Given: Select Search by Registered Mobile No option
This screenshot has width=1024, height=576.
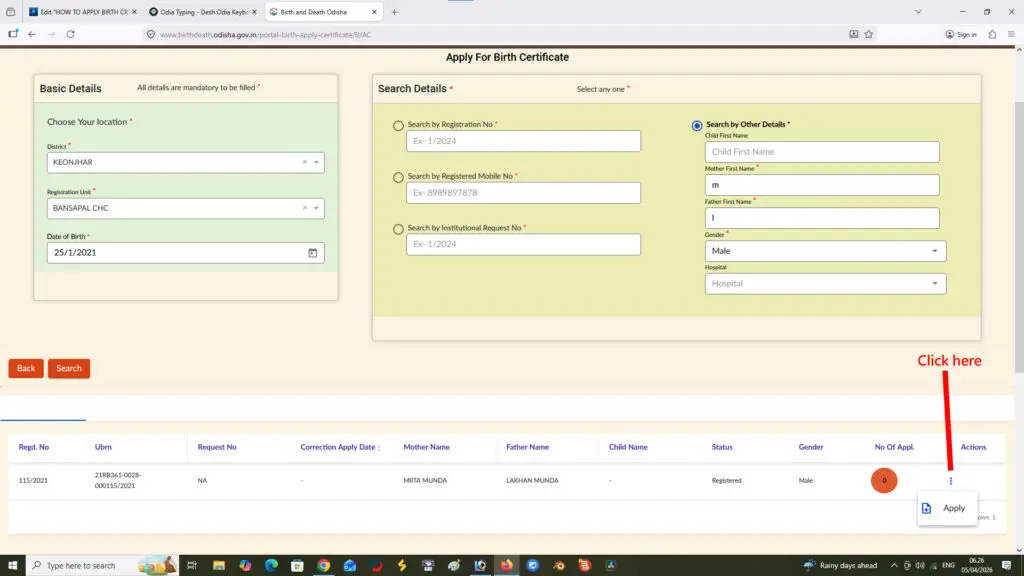Looking at the screenshot, I should pyautogui.click(x=399, y=177).
